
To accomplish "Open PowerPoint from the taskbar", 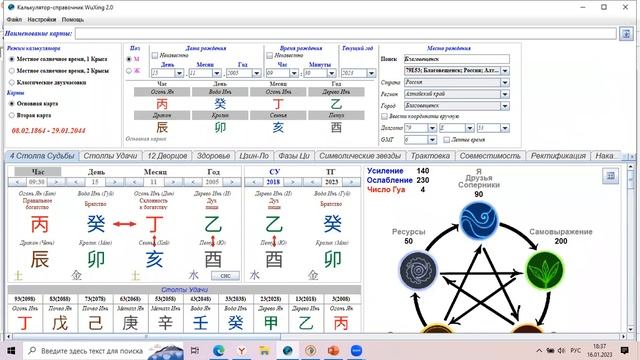I will point(333,351).
